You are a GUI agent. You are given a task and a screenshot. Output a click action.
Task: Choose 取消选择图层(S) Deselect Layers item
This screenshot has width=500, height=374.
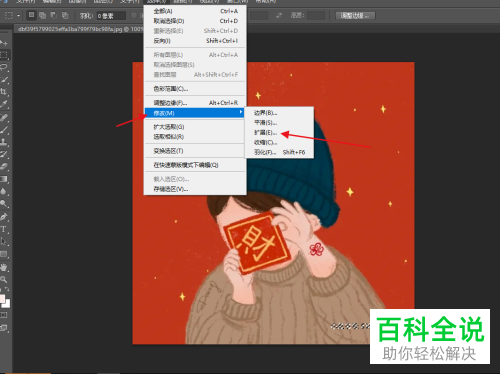(x=196, y=65)
